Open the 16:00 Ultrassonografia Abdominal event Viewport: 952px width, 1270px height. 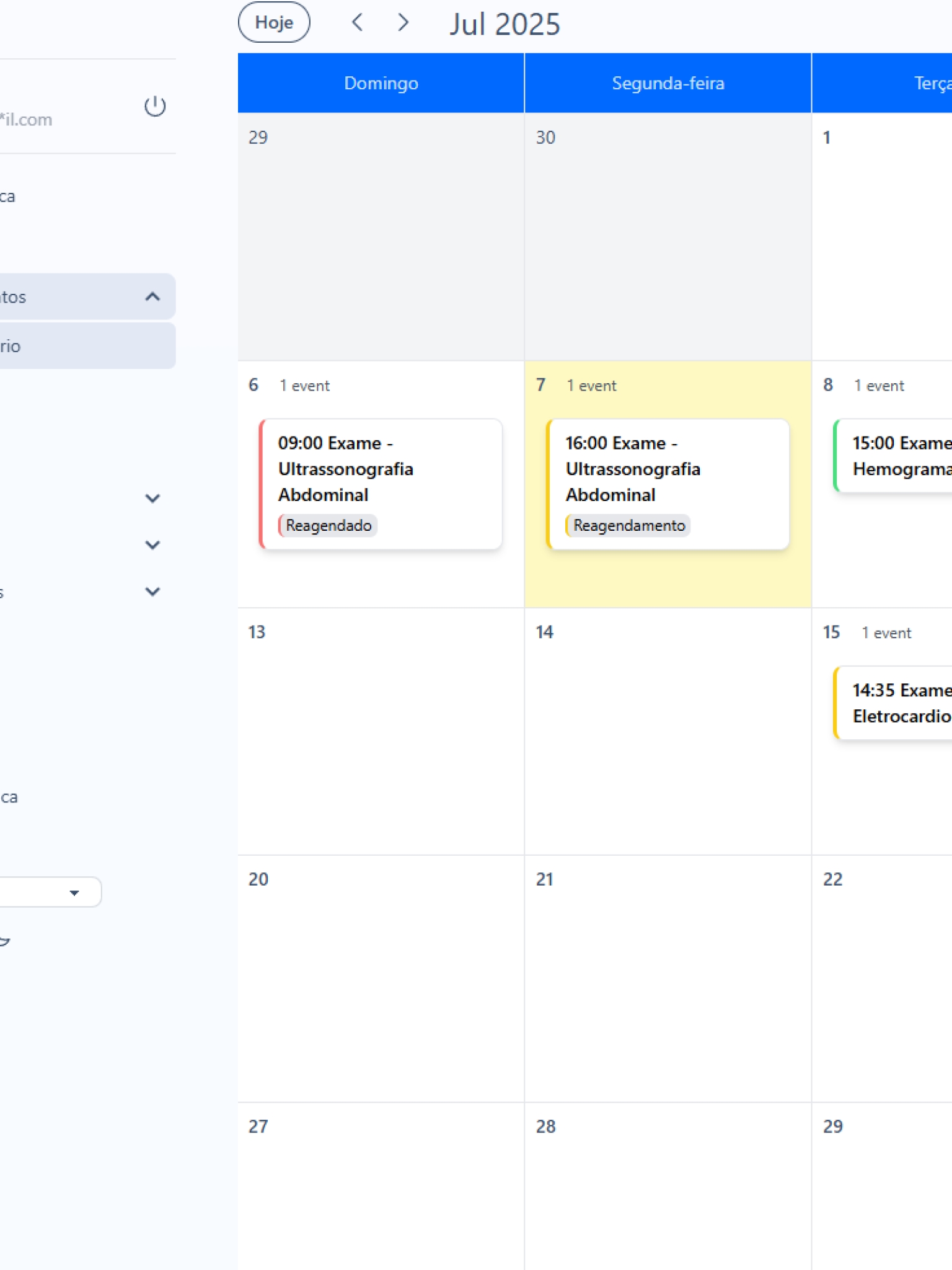tap(668, 469)
